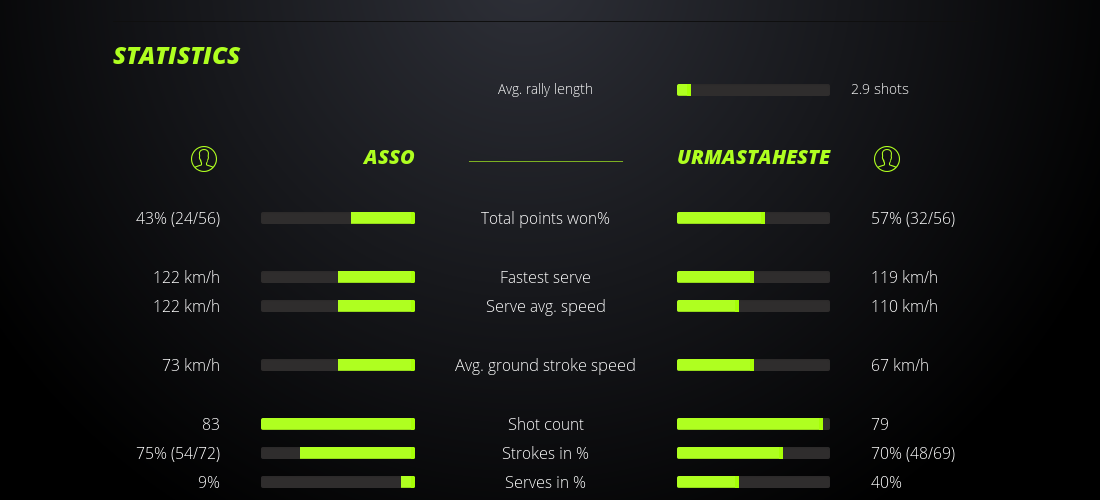Click ASSO's Total points won bar

point(338,218)
